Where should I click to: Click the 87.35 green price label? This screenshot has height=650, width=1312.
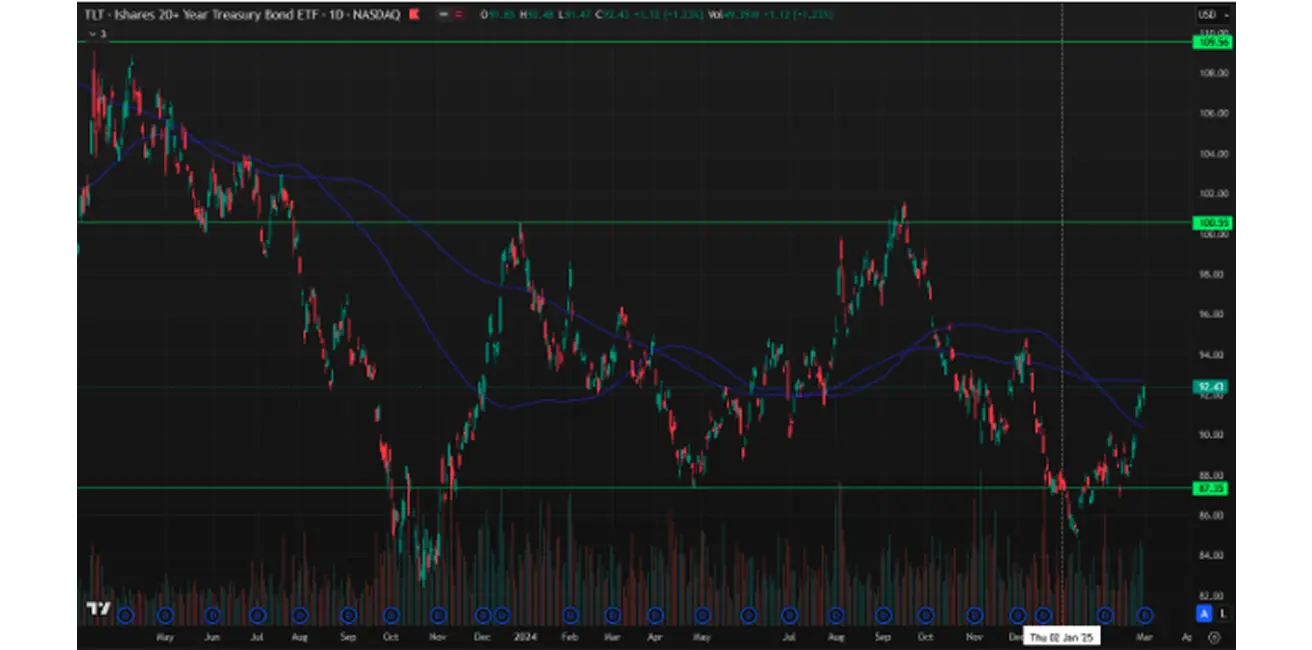(x=1211, y=488)
